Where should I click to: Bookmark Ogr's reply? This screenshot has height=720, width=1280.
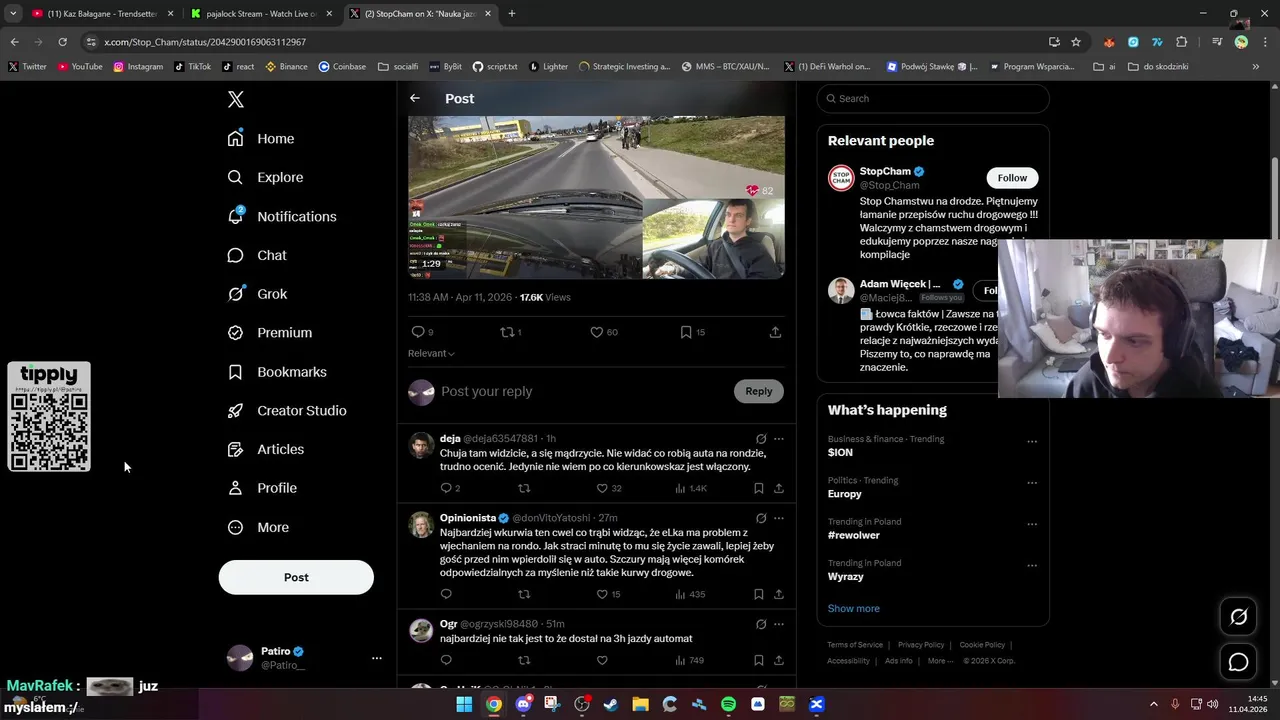click(x=758, y=660)
